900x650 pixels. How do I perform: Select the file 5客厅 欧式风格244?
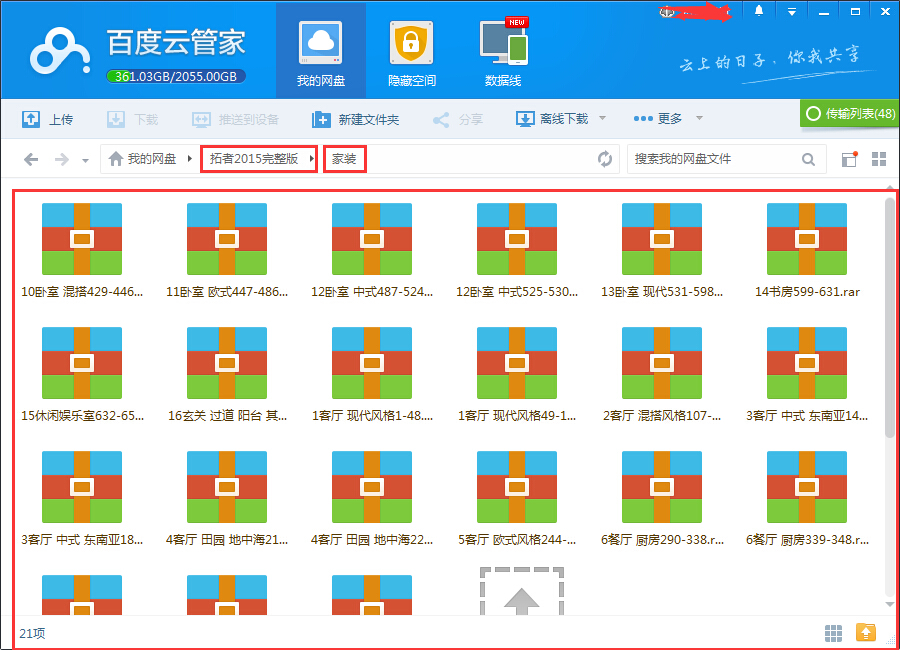[517, 498]
